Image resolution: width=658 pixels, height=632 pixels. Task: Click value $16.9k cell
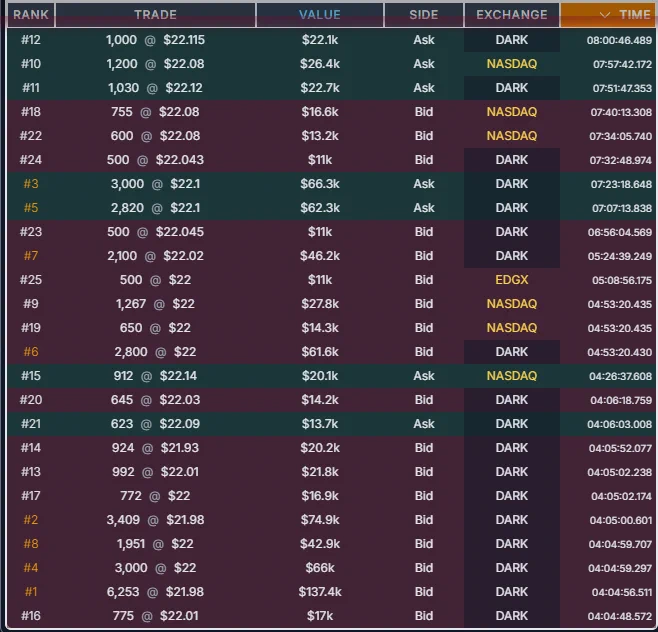tap(320, 496)
